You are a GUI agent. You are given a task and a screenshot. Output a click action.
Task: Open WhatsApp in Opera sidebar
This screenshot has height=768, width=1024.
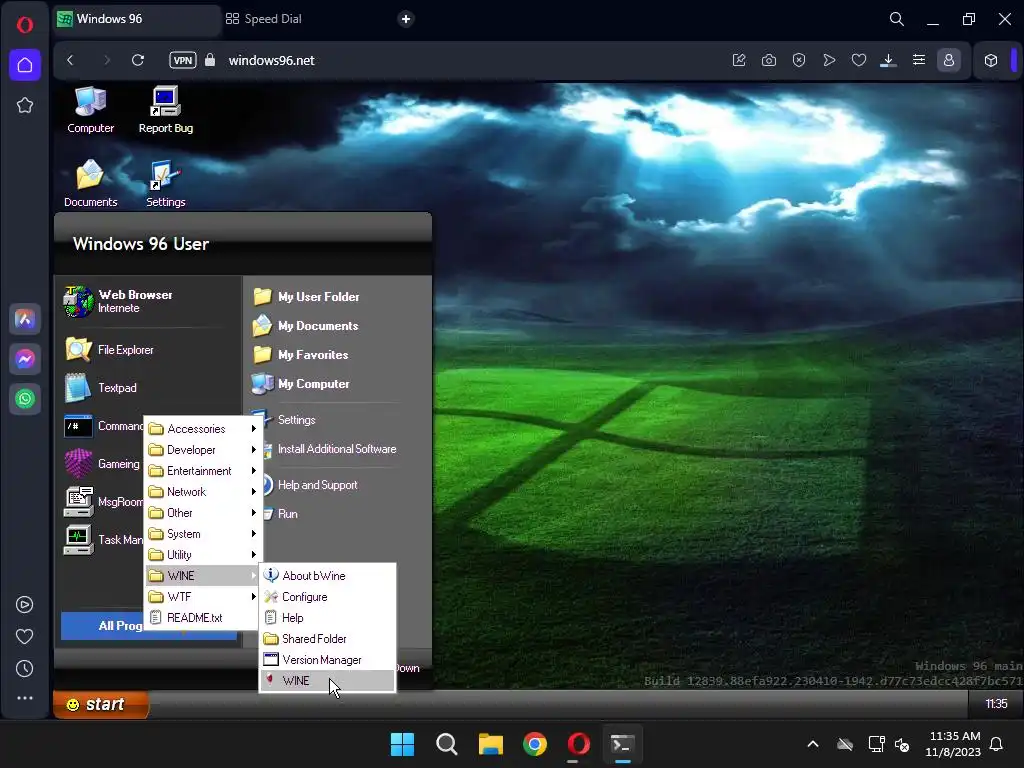click(25, 399)
